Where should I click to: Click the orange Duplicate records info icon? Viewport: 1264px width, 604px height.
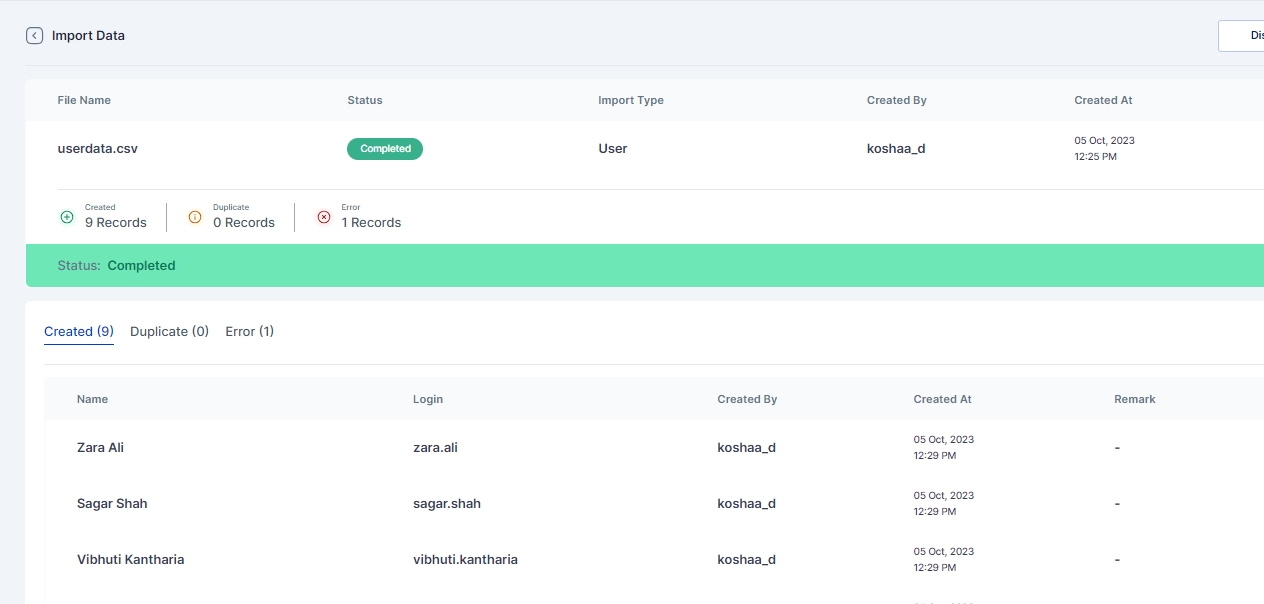[195, 216]
